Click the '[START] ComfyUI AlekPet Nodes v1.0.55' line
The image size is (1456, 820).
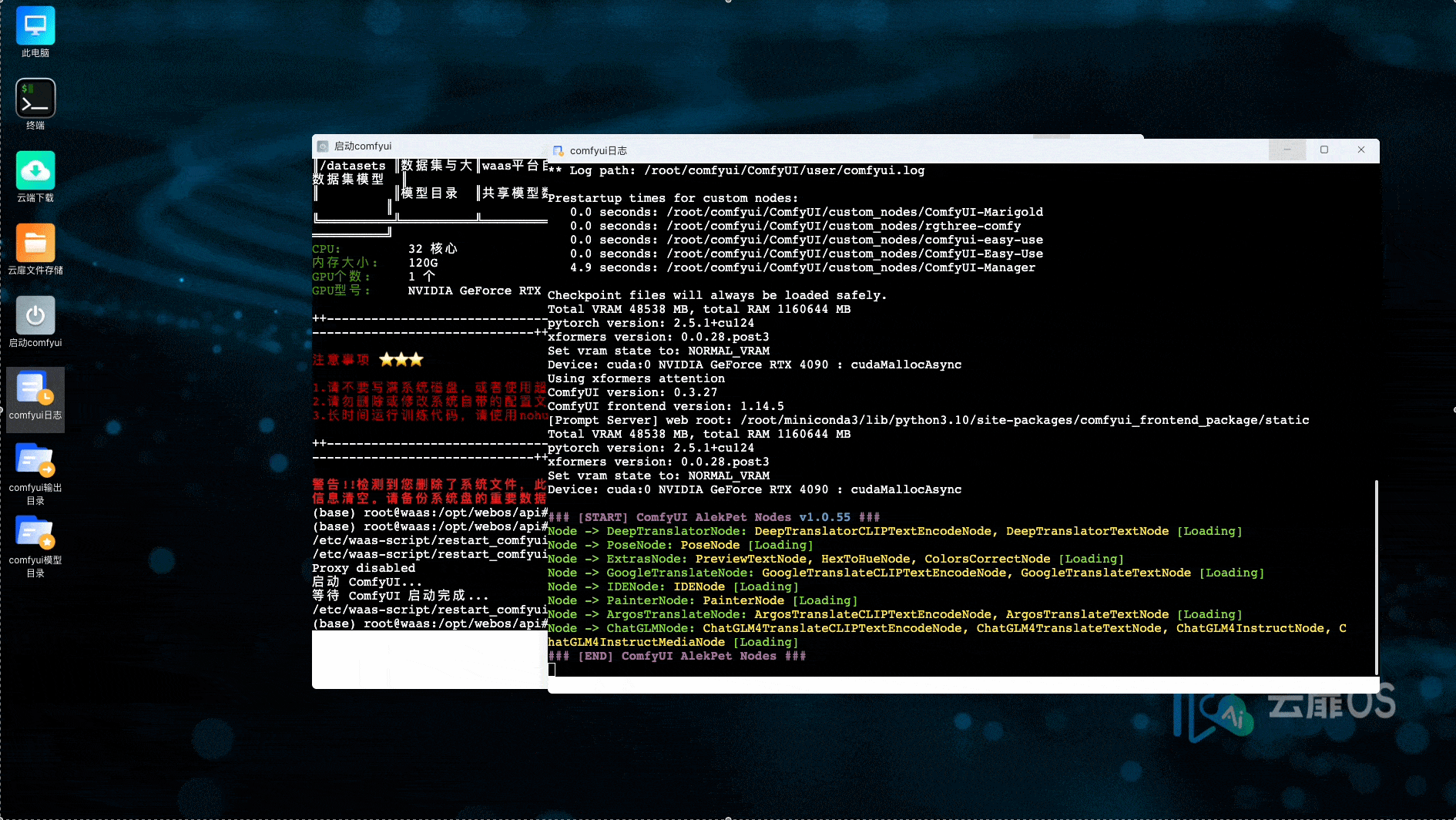pyautogui.click(x=714, y=518)
